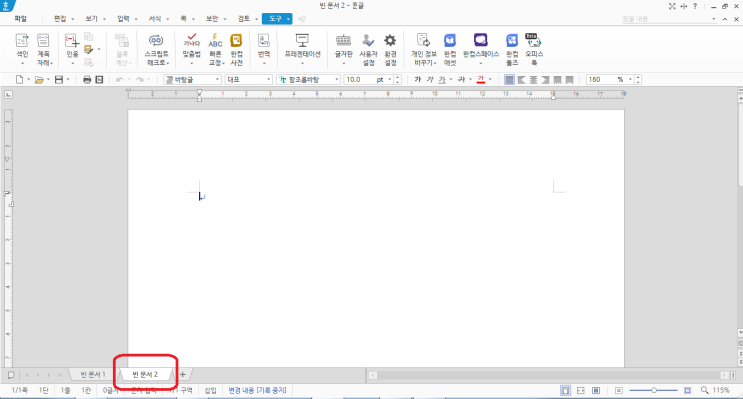Expand the line spacing 160 % dropdown

(x=630, y=80)
